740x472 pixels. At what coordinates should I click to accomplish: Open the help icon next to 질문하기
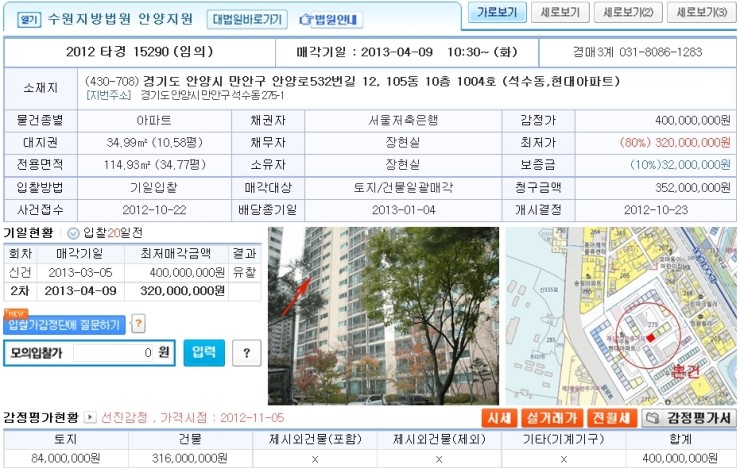(x=138, y=324)
